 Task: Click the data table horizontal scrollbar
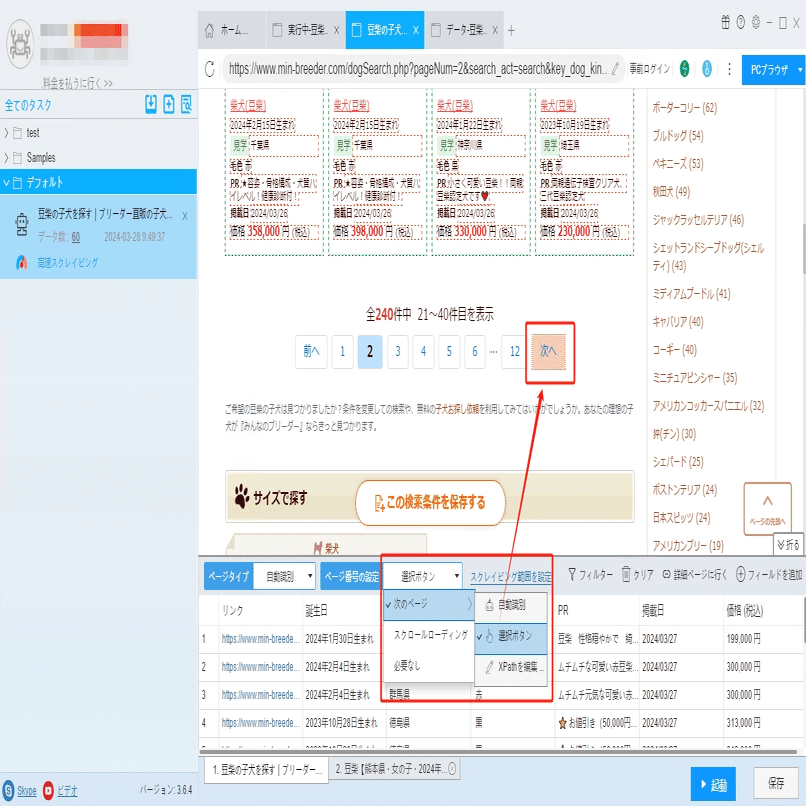pos(498,752)
